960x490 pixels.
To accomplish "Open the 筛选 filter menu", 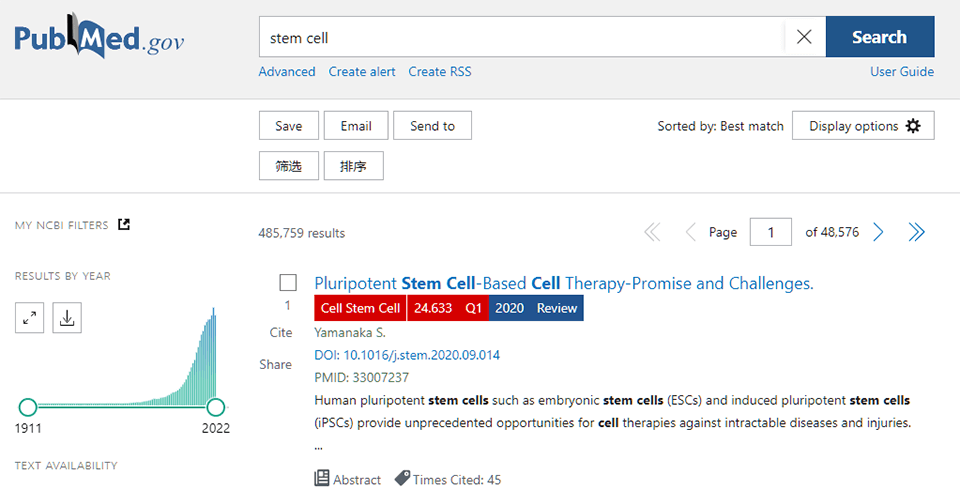I will coord(288,166).
